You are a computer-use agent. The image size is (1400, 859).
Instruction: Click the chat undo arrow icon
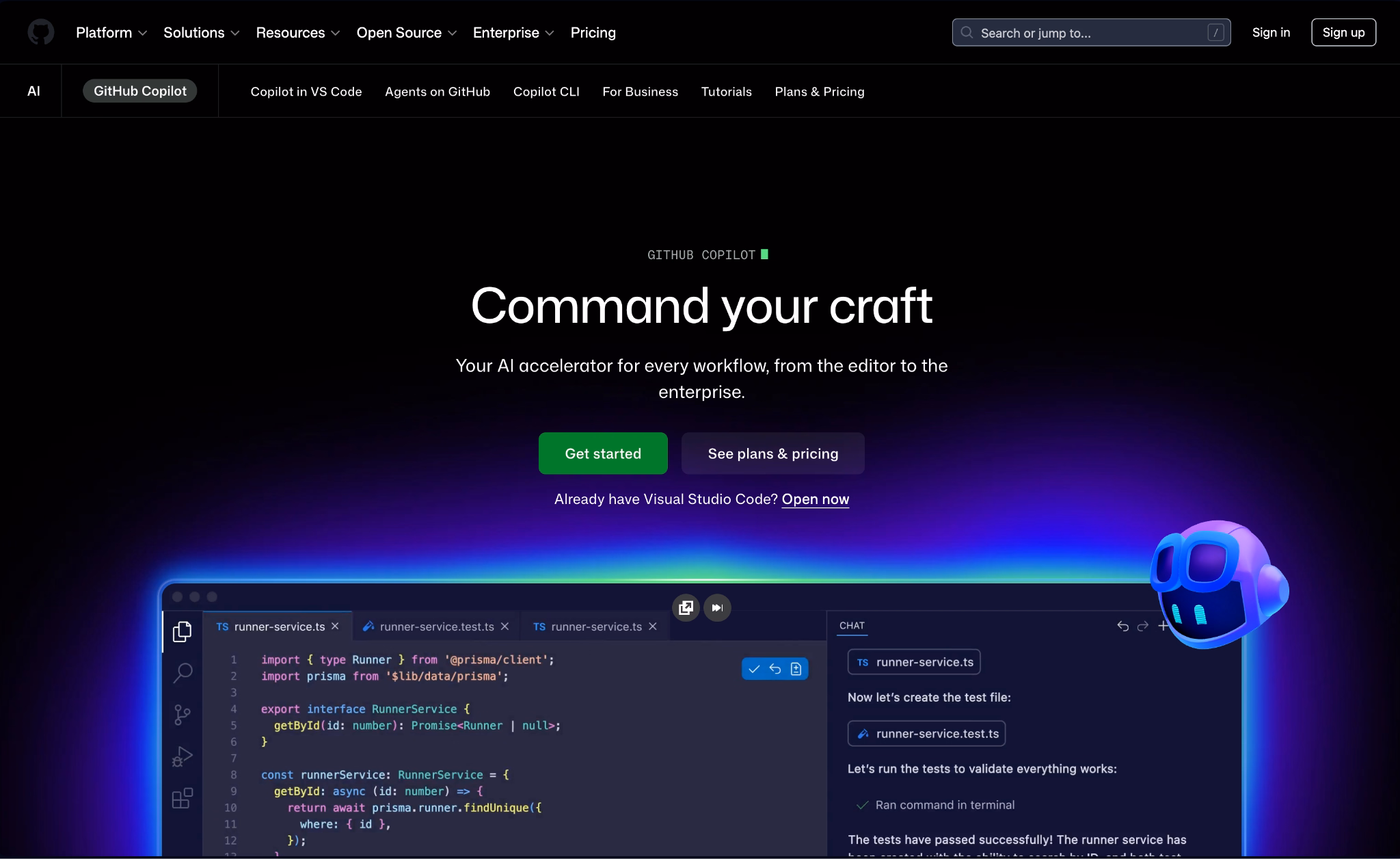pos(1122,626)
